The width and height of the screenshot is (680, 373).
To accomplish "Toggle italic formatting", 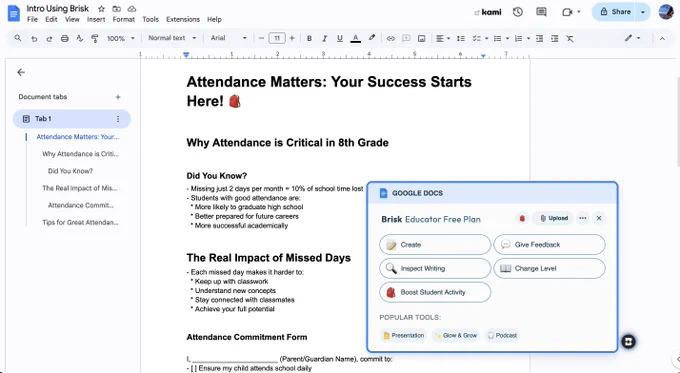I will (x=324, y=39).
